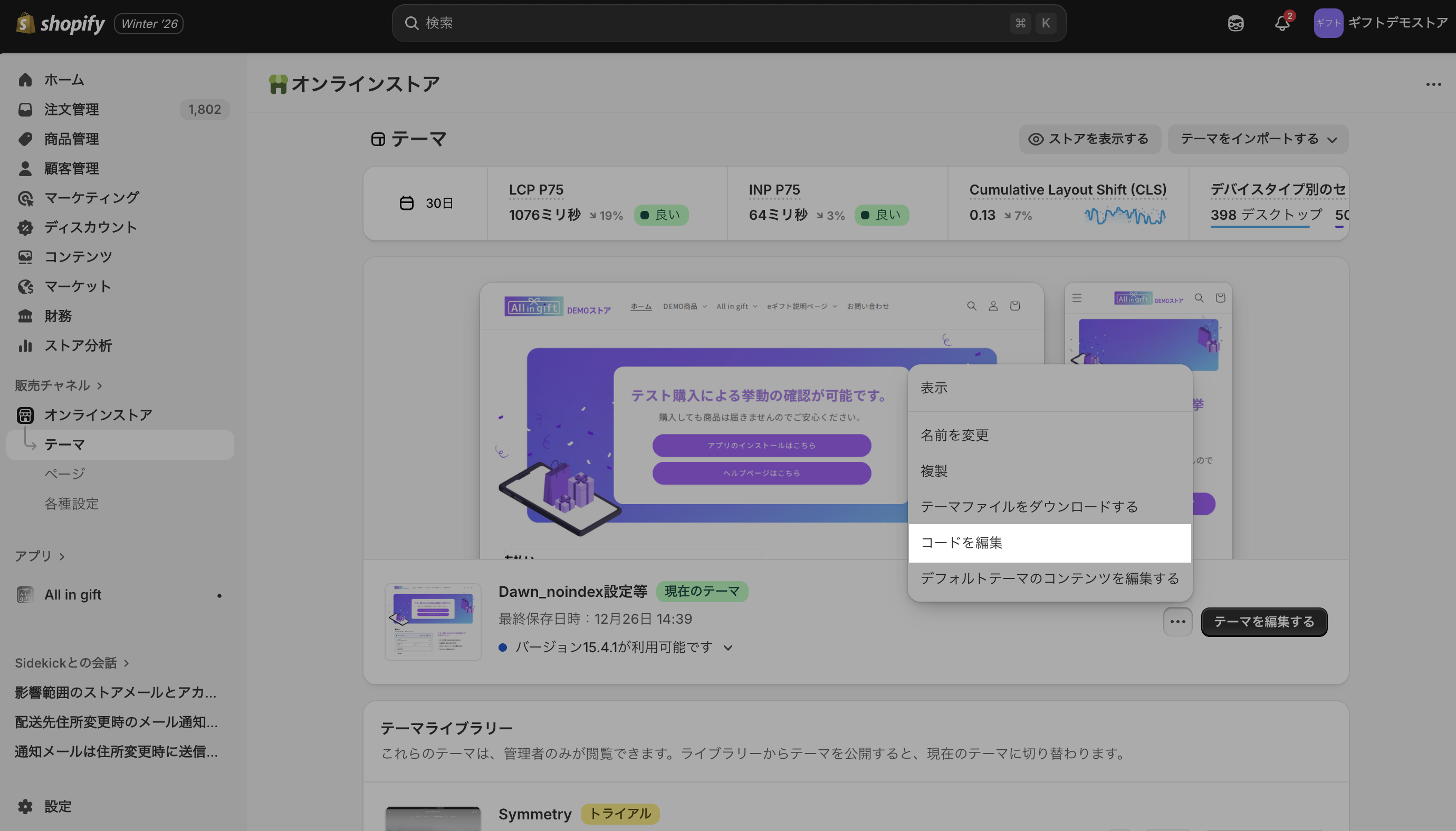
Task: Open マーケティング marketing in sidebar
Action: (x=91, y=198)
